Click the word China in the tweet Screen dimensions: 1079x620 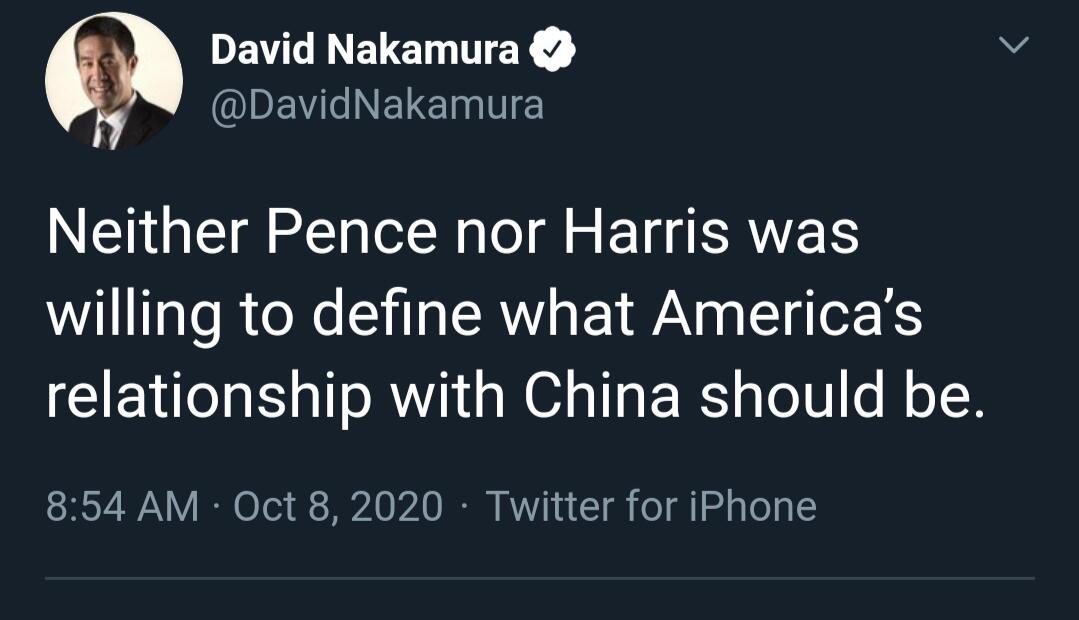601,396
